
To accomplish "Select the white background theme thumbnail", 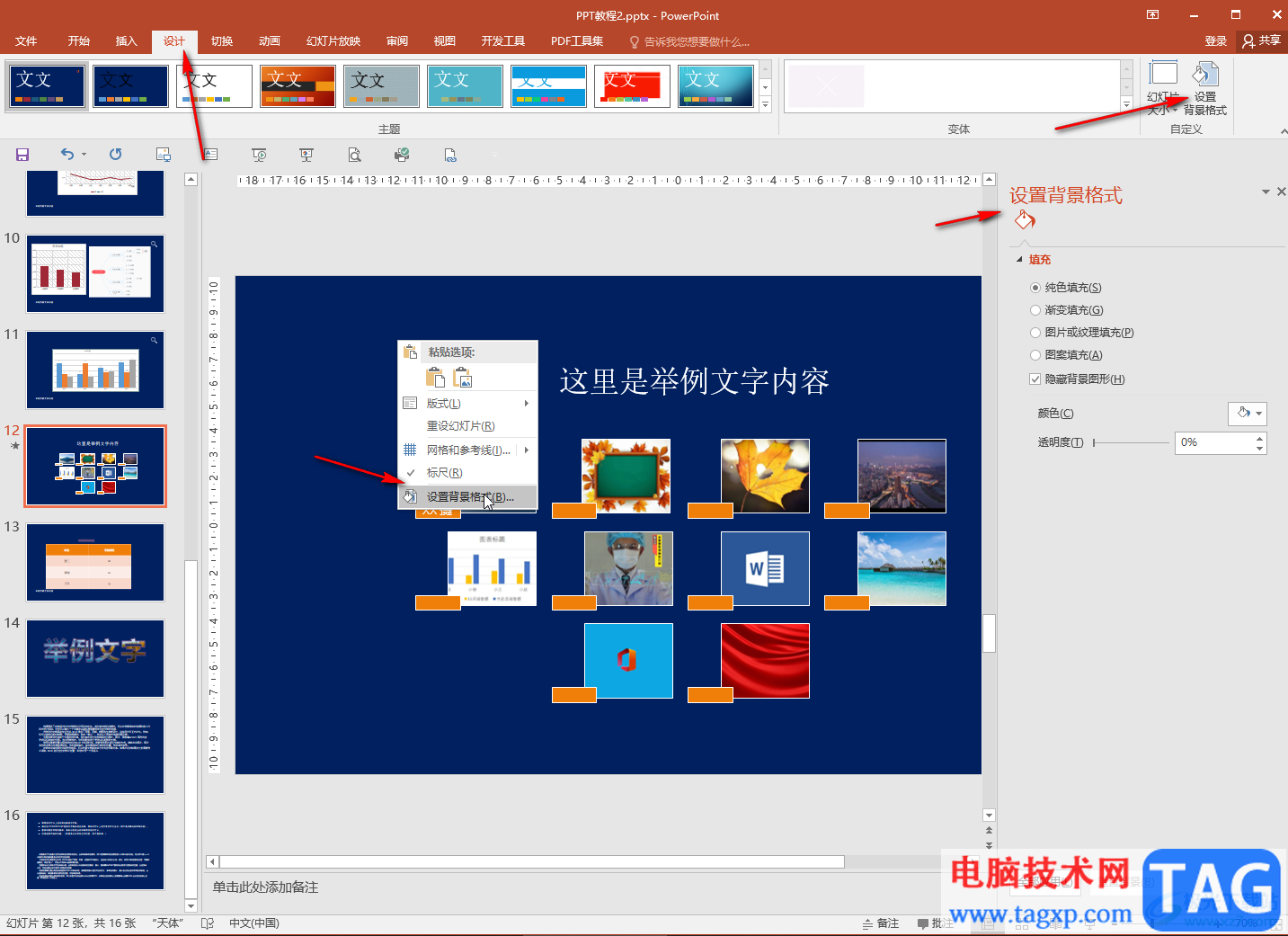I will pyautogui.click(x=214, y=85).
